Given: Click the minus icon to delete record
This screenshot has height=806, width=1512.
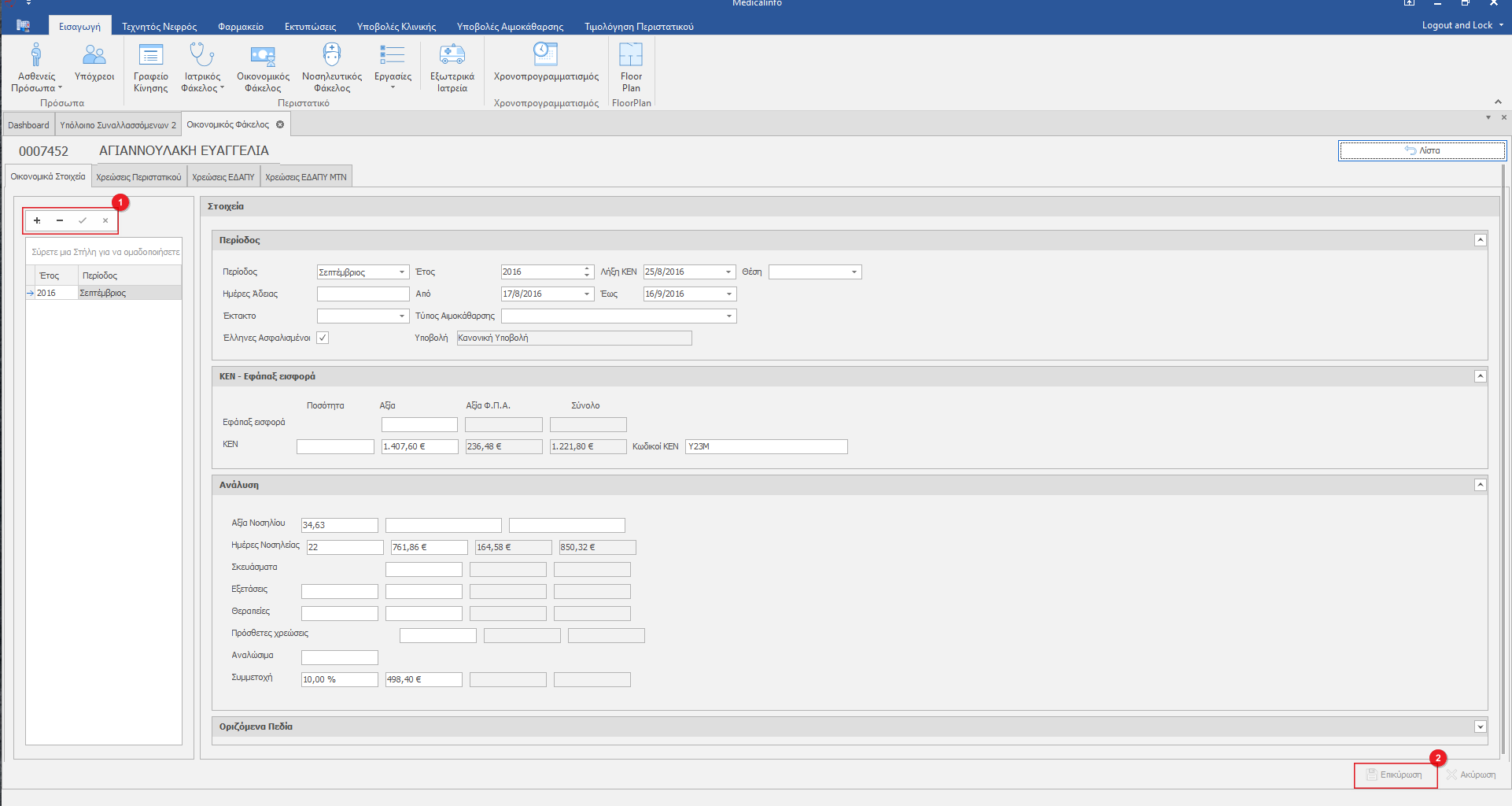Looking at the screenshot, I should (x=60, y=221).
